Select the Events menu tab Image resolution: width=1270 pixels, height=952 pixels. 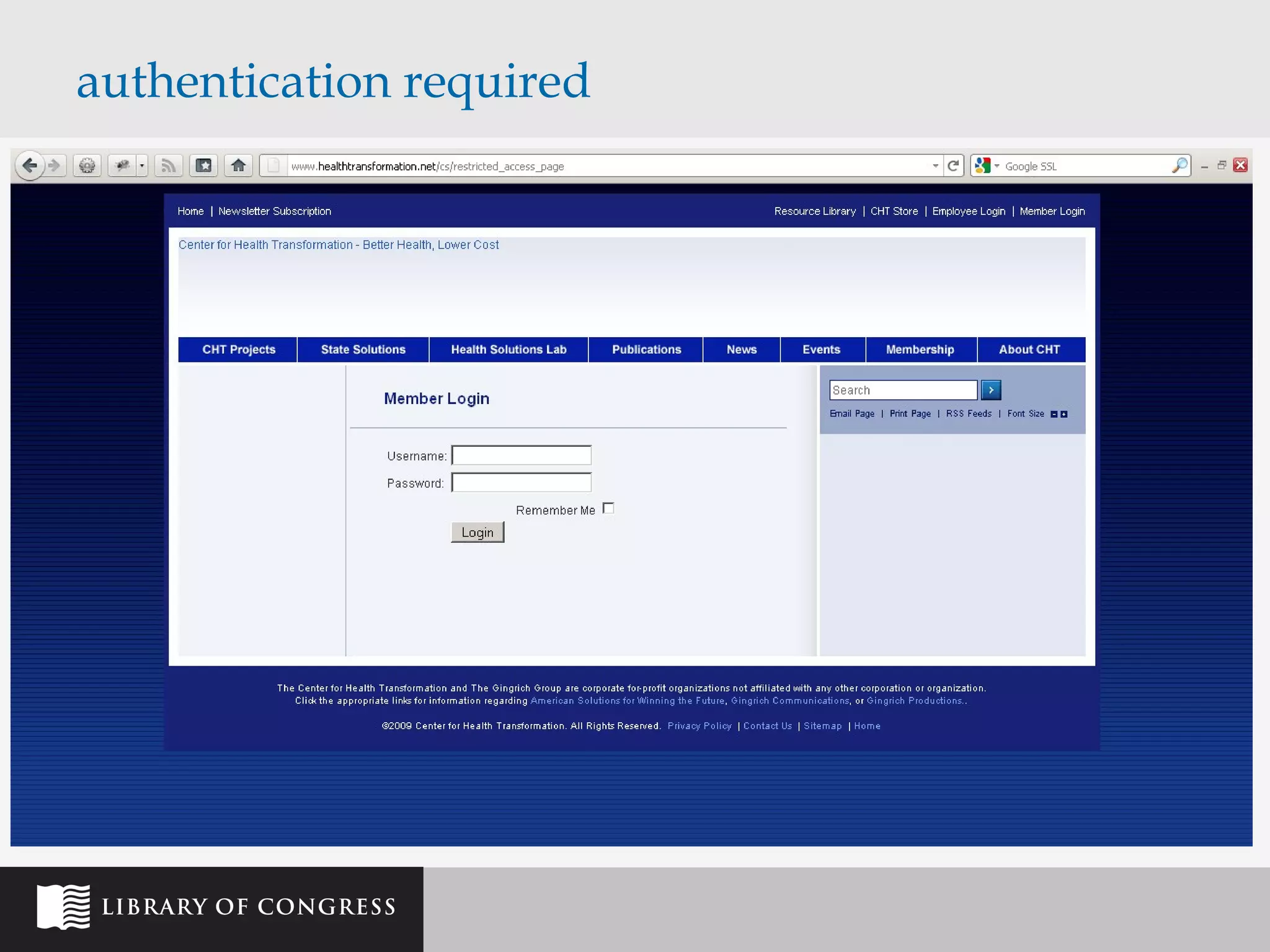[822, 350]
